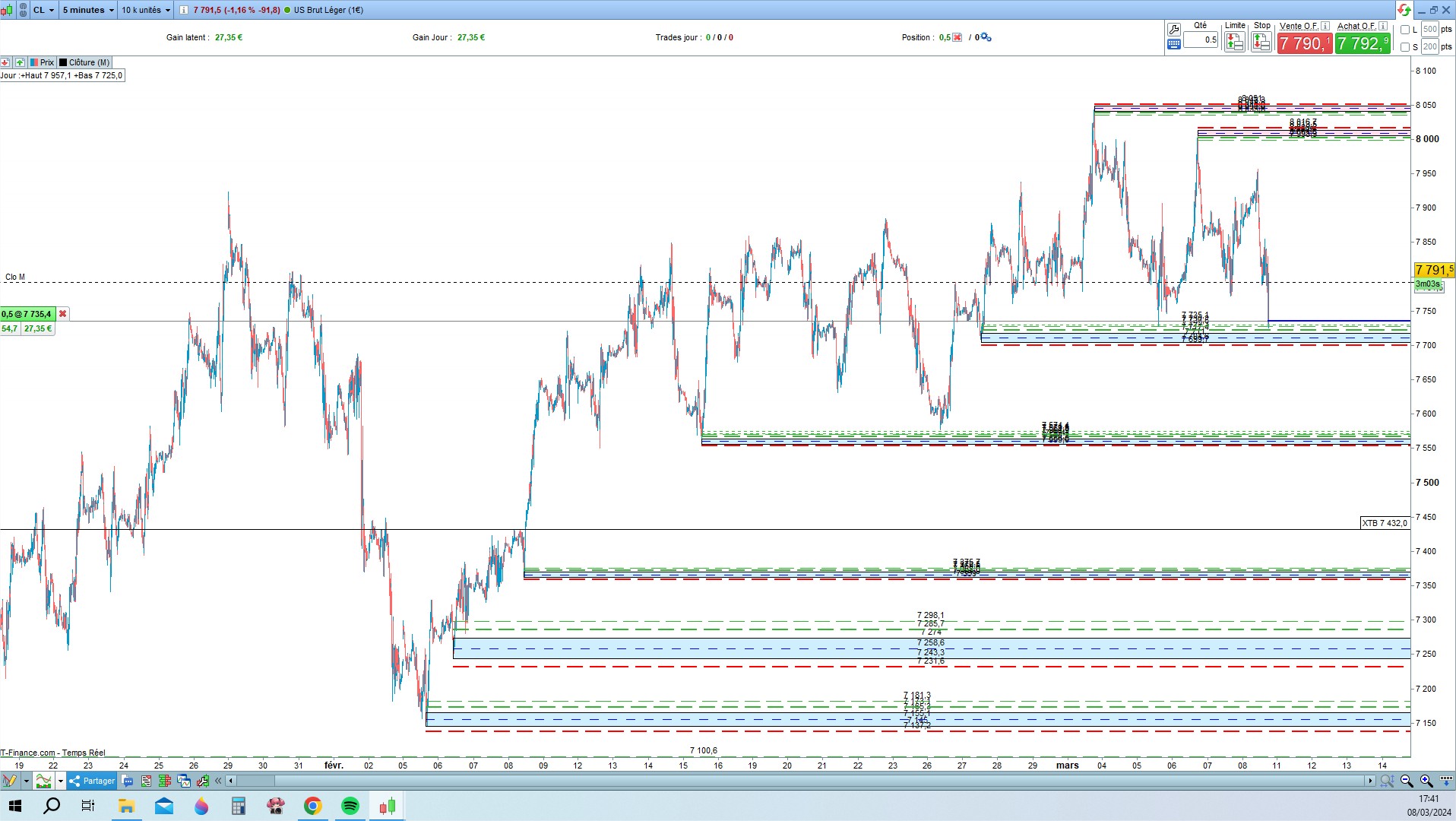Place a Limite order via its icon

pos(1235,43)
